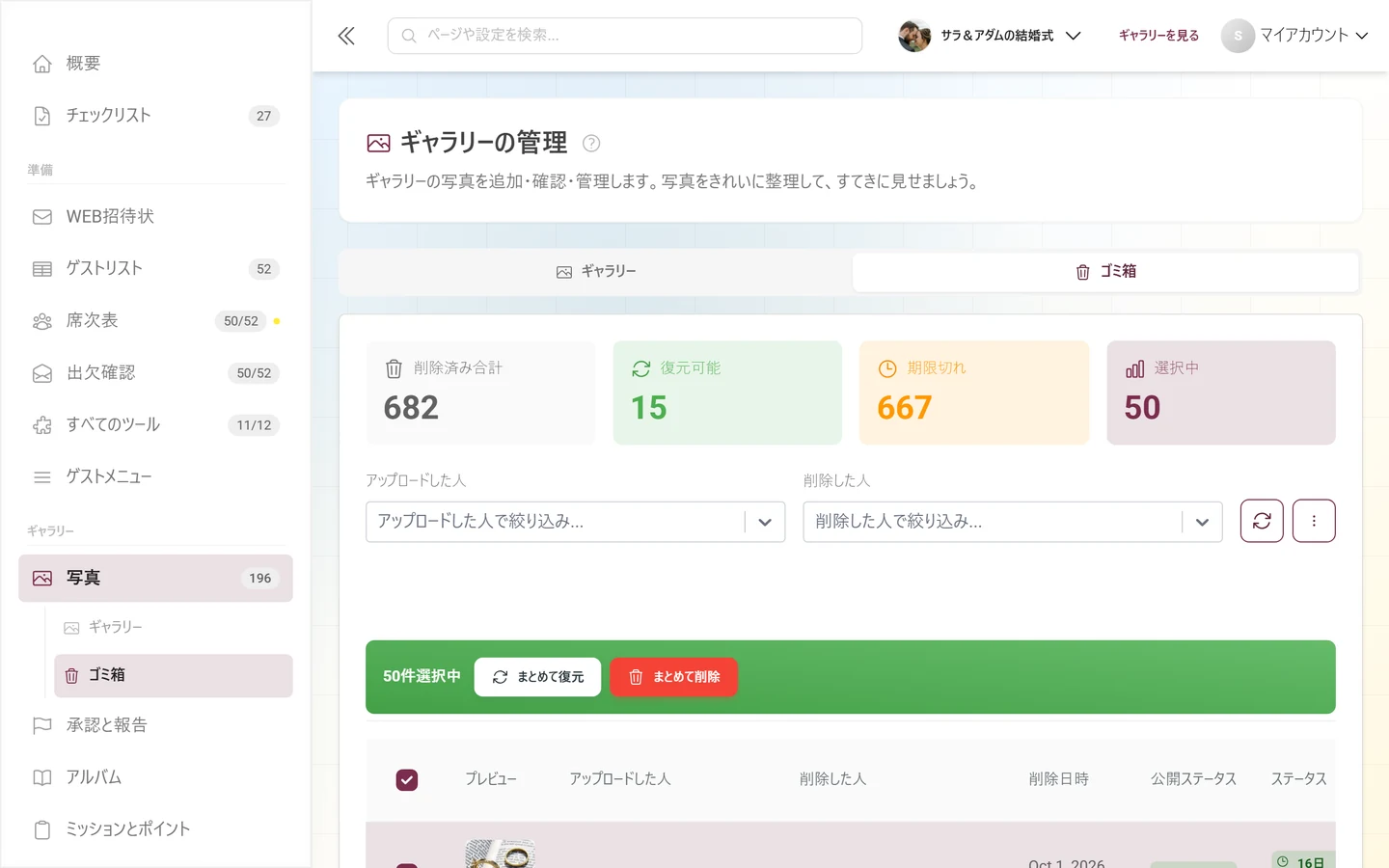Click the refresh icon button near filters
The height and width of the screenshot is (868, 1389).
[1262, 521]
